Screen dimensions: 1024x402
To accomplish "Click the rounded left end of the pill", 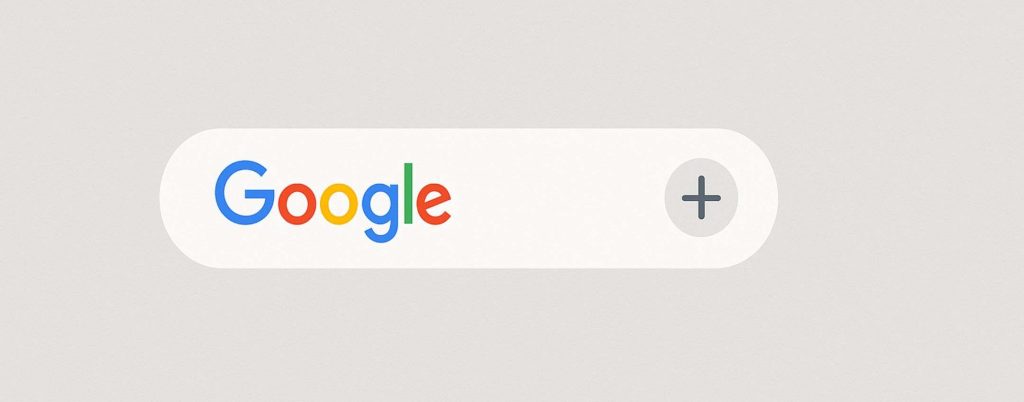I will click(x=185, y=198).
